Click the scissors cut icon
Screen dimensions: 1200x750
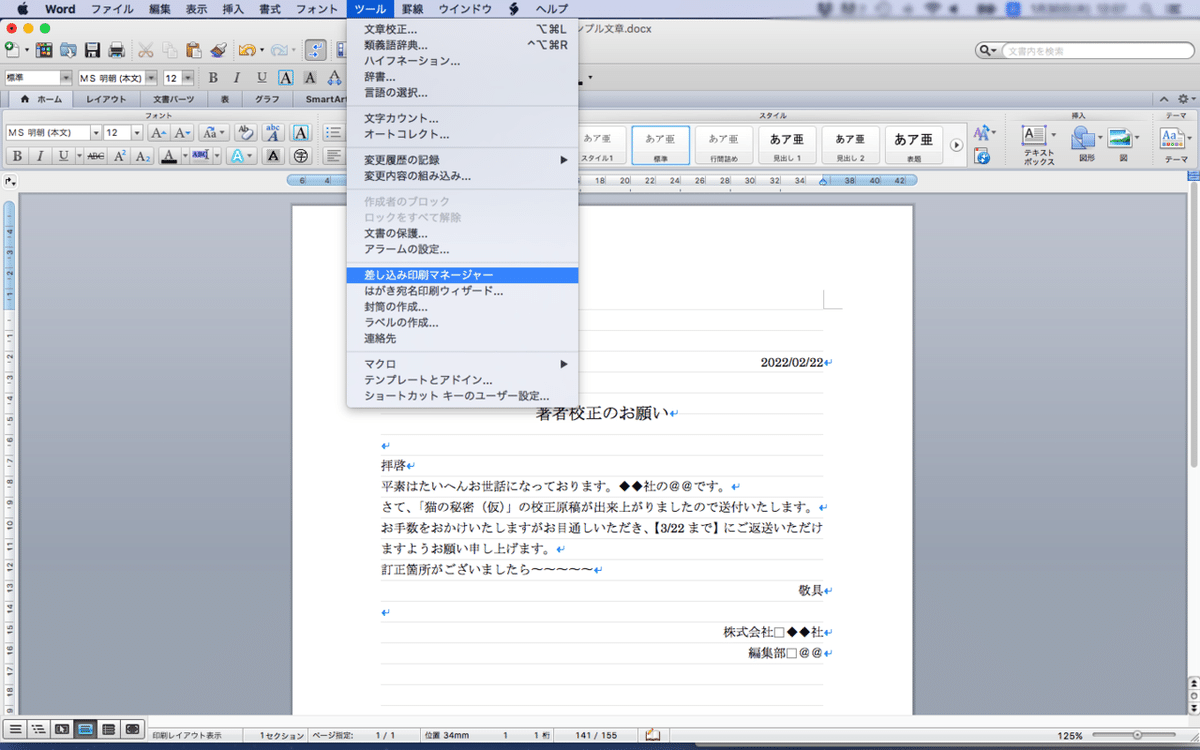146,50
